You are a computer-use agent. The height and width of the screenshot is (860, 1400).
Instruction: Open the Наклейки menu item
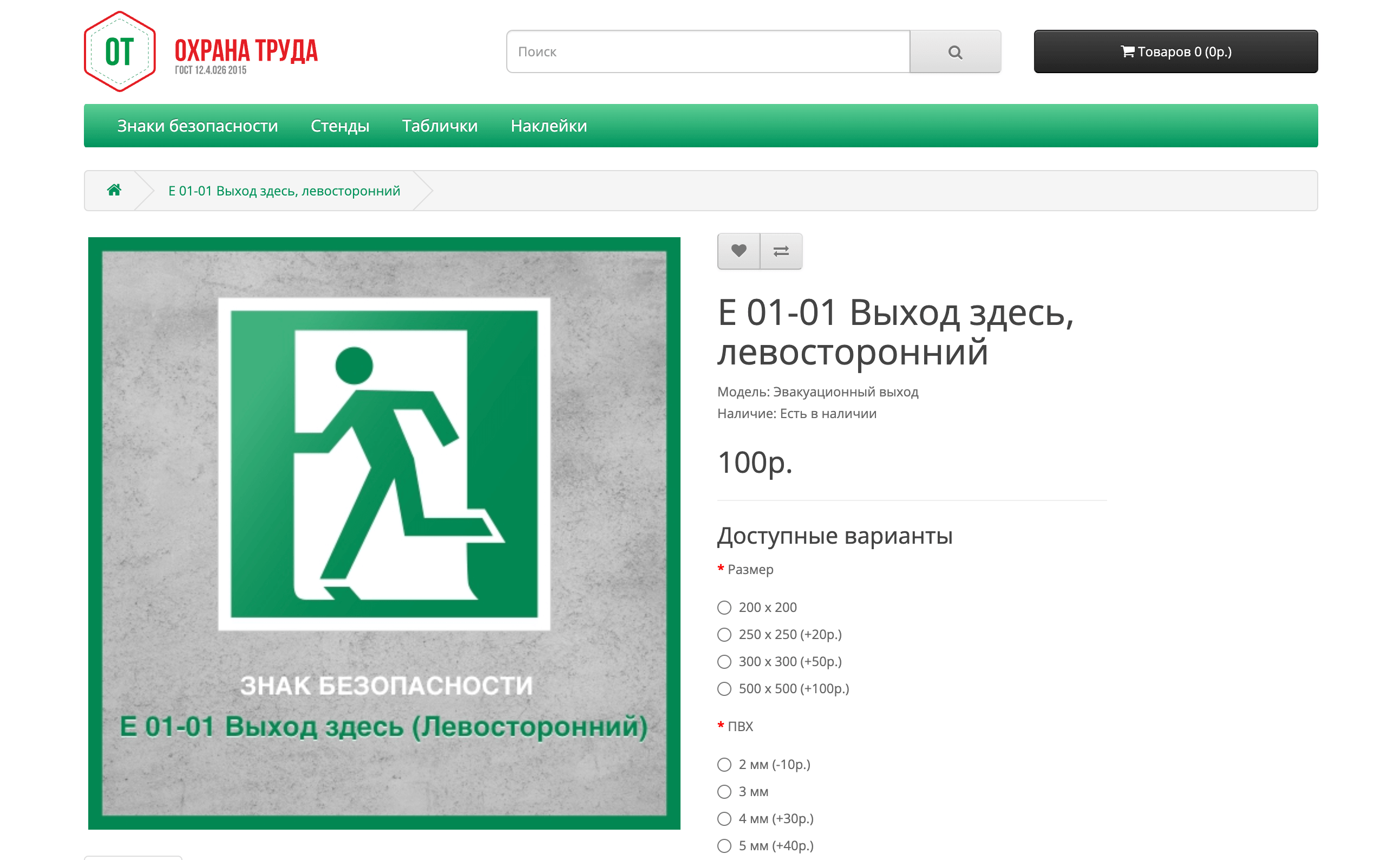coord(548,126)
